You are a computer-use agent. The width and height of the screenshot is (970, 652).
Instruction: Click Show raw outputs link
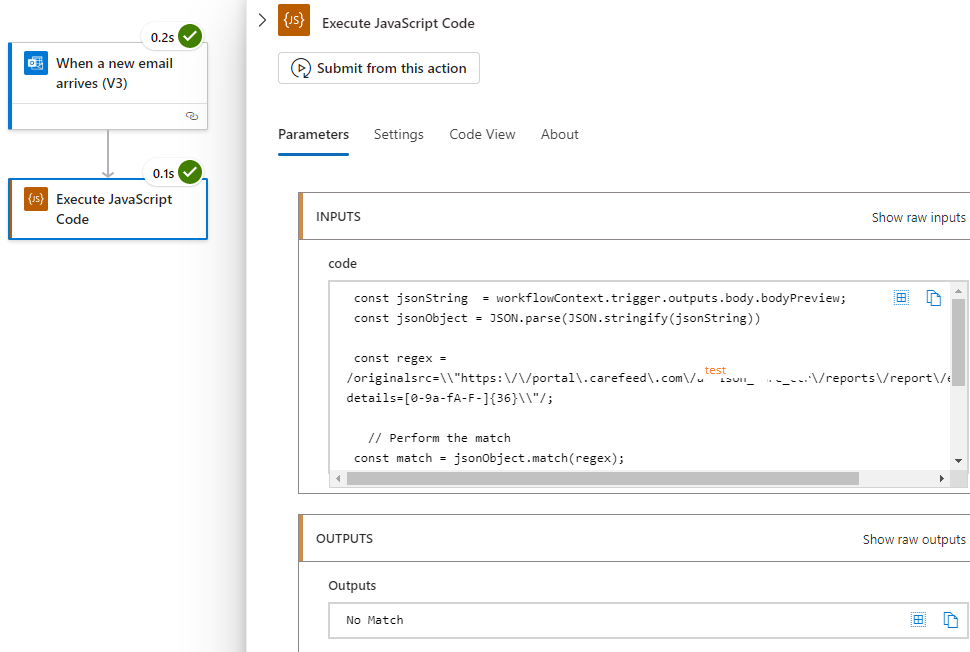coord(914,539)
